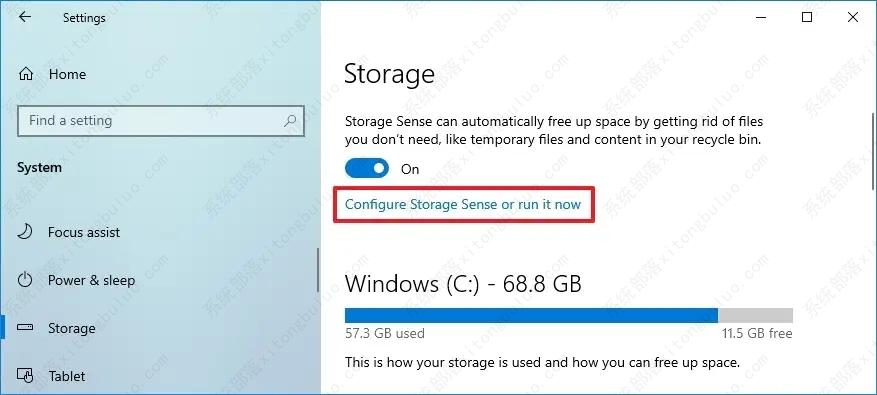Maximize the Settings window
Image resolution: width=877 pixels, height=395 pixels.
pos(807,17)
